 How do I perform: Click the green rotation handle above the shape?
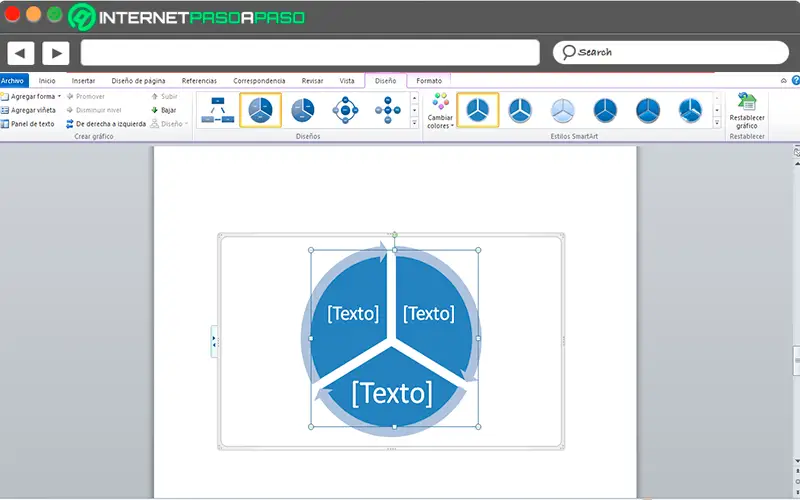coord(394,235)
